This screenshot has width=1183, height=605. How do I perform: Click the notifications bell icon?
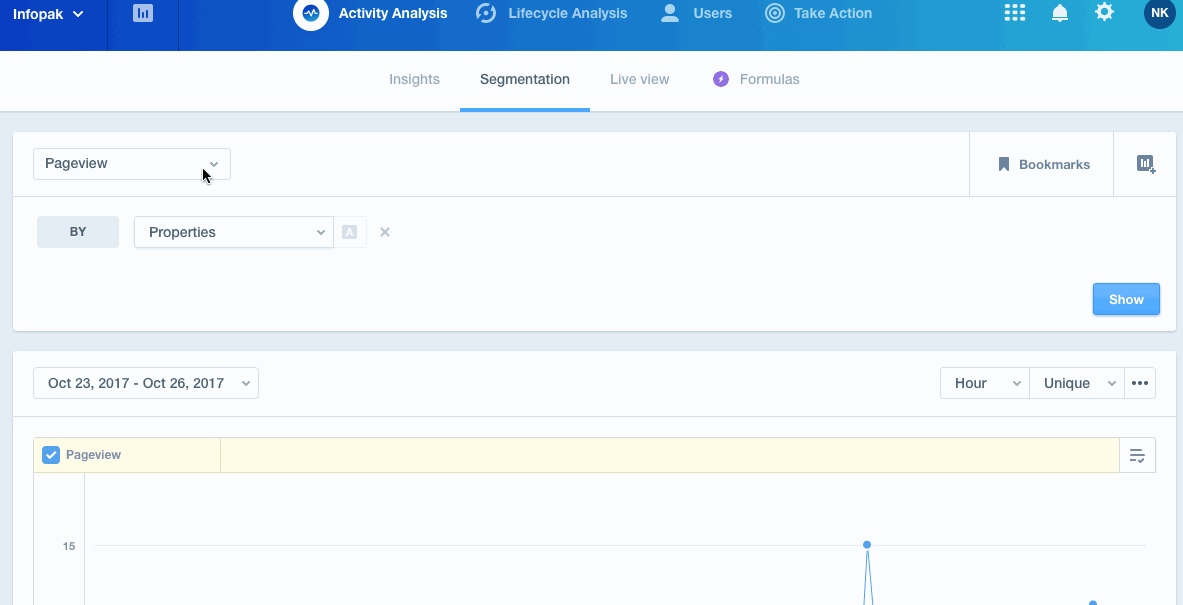pos(1060,13)
